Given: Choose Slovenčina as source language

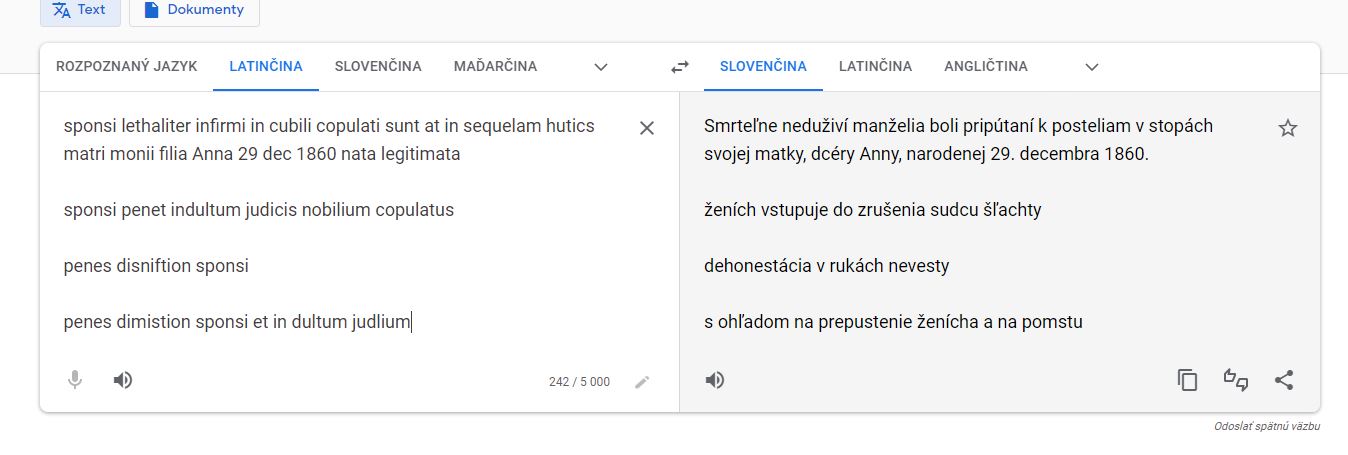Looking at the screenshot, I should [378, 67].
